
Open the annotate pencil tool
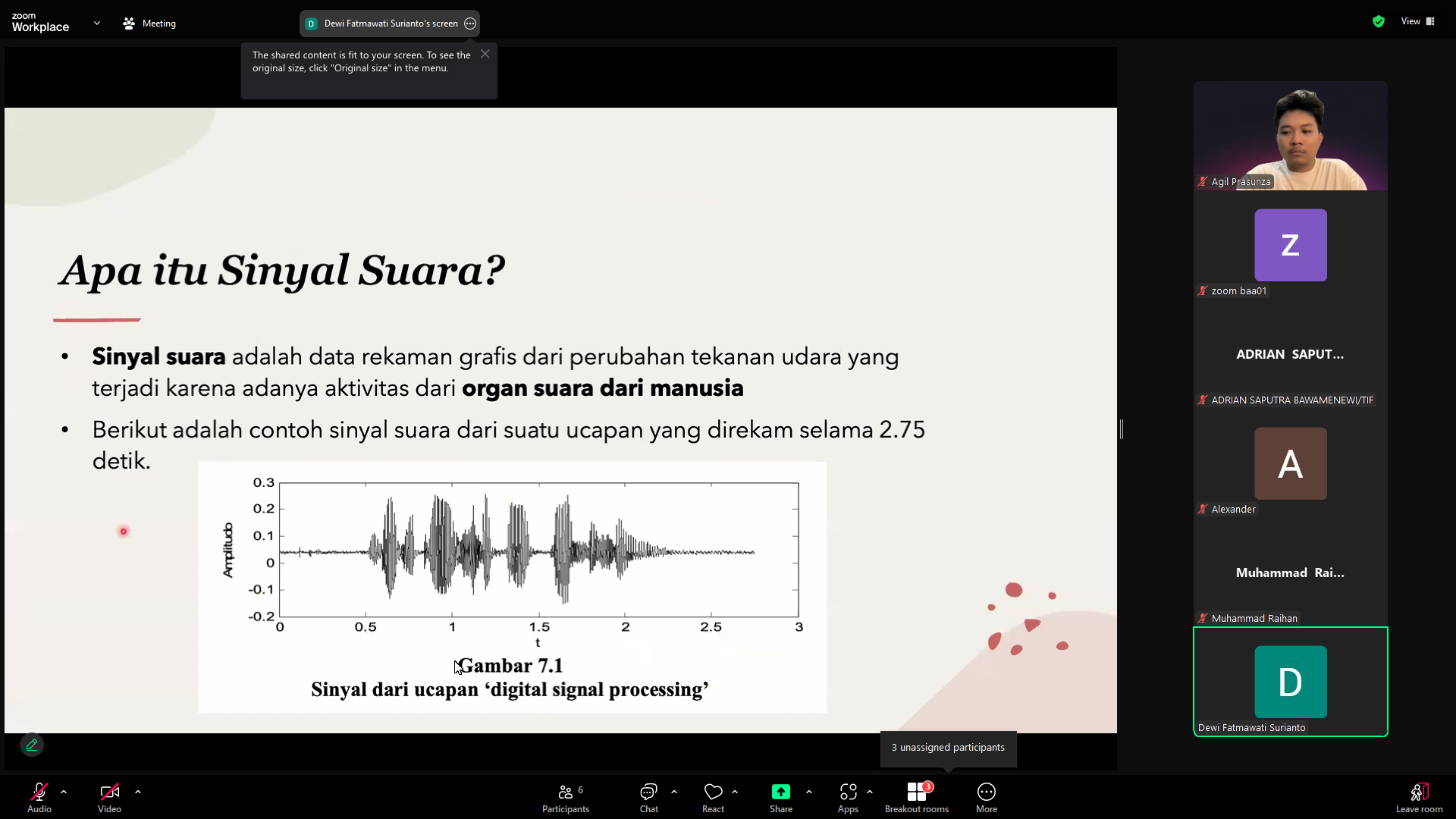32,745
